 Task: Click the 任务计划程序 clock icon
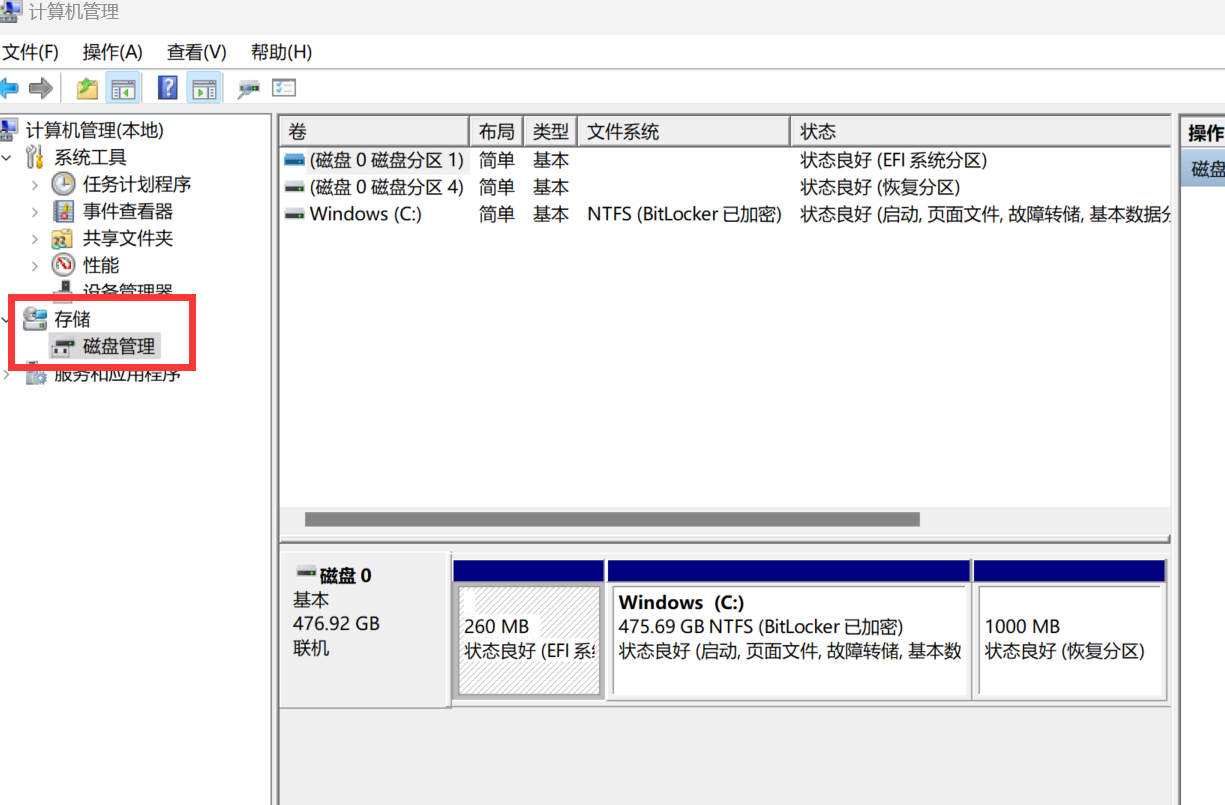[64, 184]
